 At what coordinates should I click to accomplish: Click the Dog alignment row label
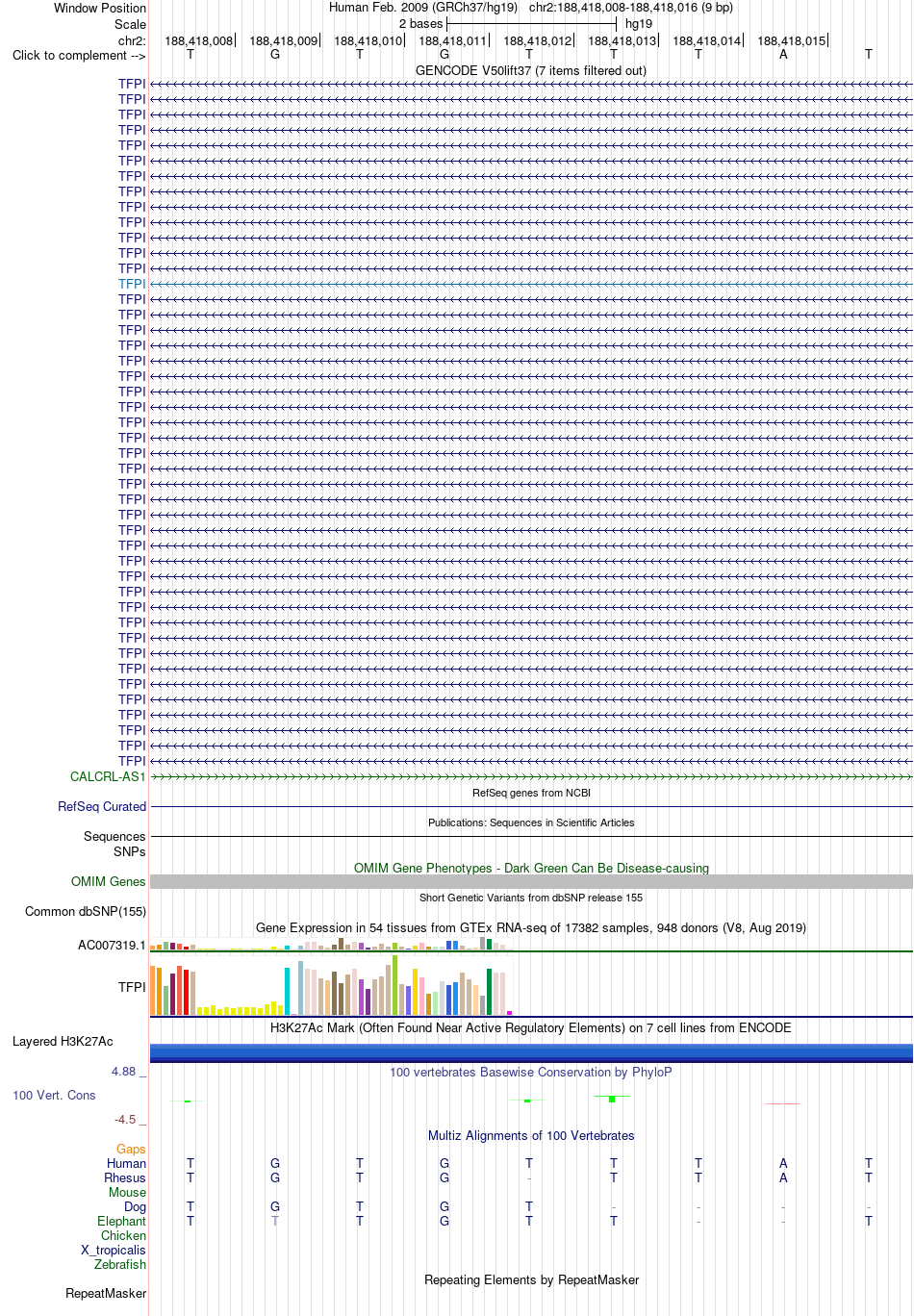pos(136,1206)
